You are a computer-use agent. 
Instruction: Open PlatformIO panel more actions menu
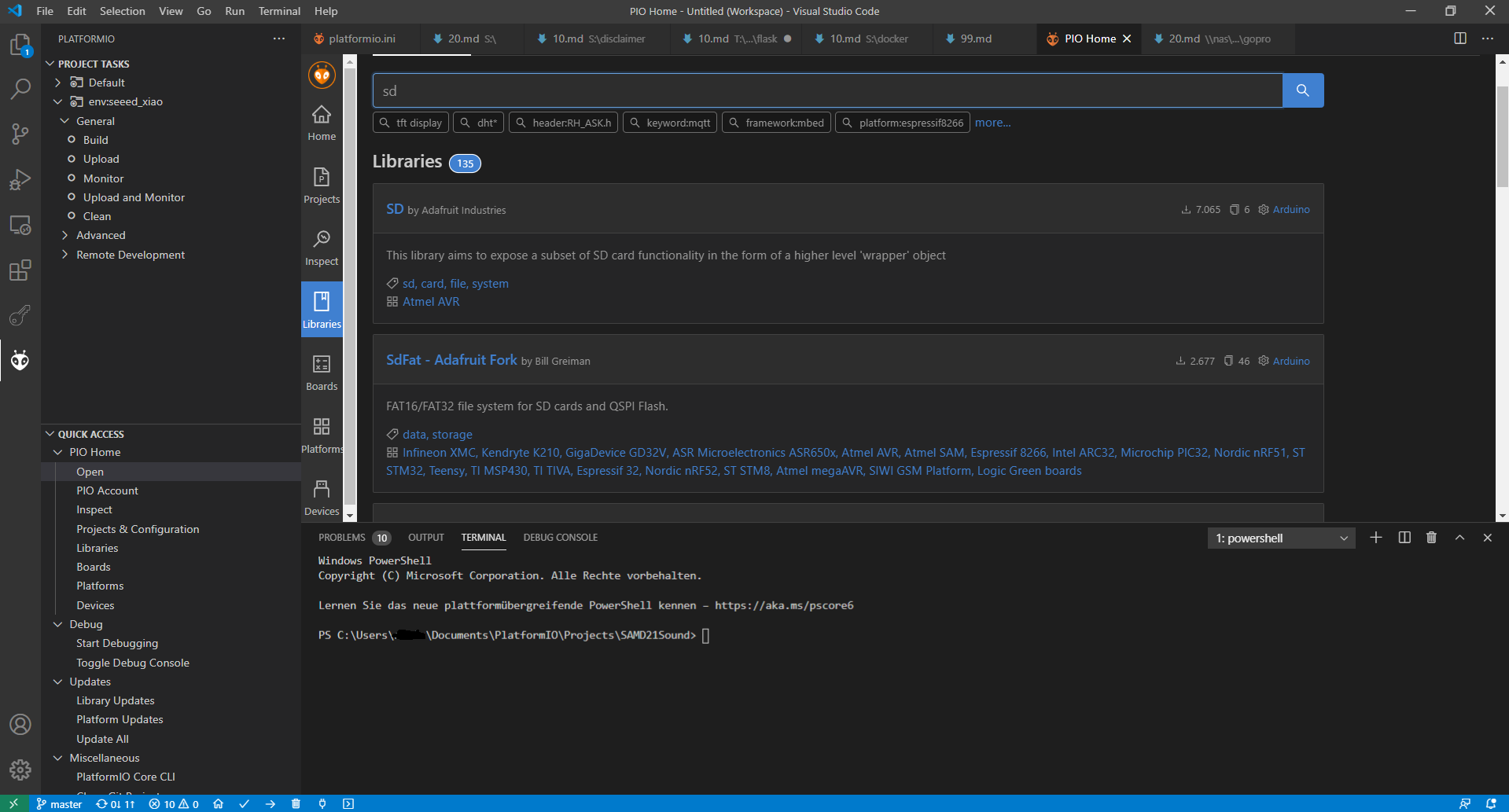tap(279, 39)
